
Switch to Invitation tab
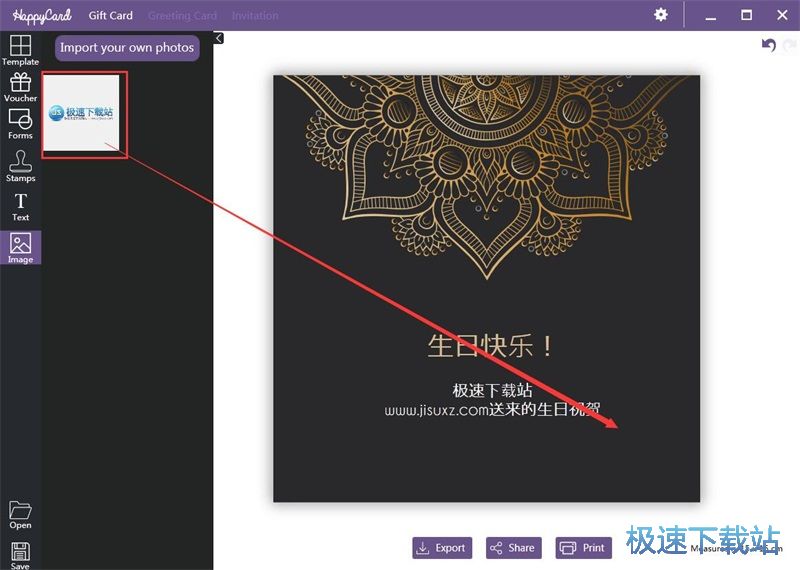[x=255, y=16]
